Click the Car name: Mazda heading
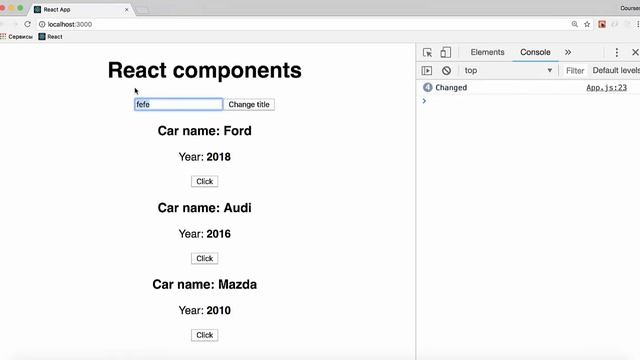The width and height of the screenshot is (640, 360). (204, 284)
